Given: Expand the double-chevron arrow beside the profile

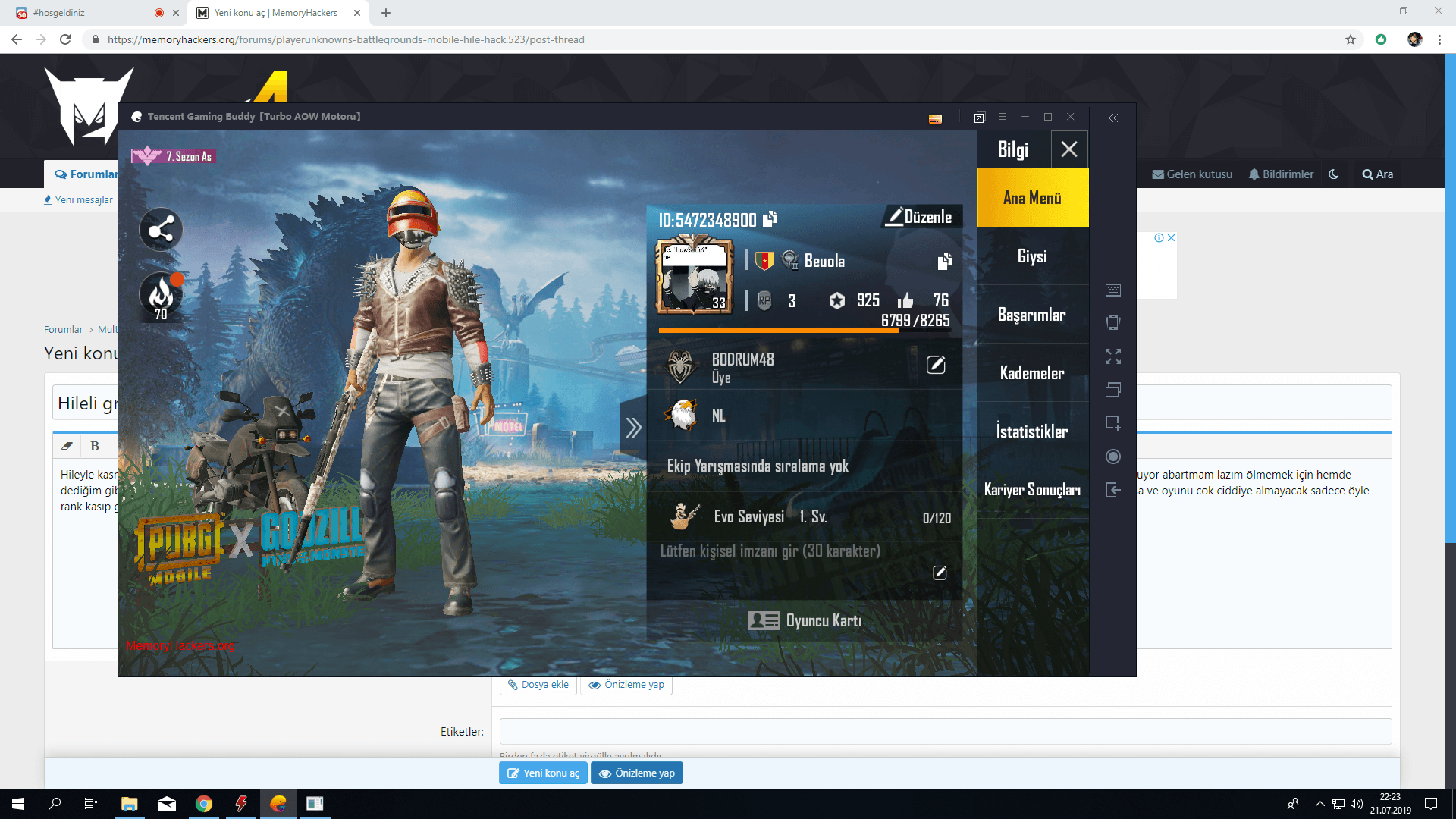Looking at the screenshot, I should (x=633, y=428).
